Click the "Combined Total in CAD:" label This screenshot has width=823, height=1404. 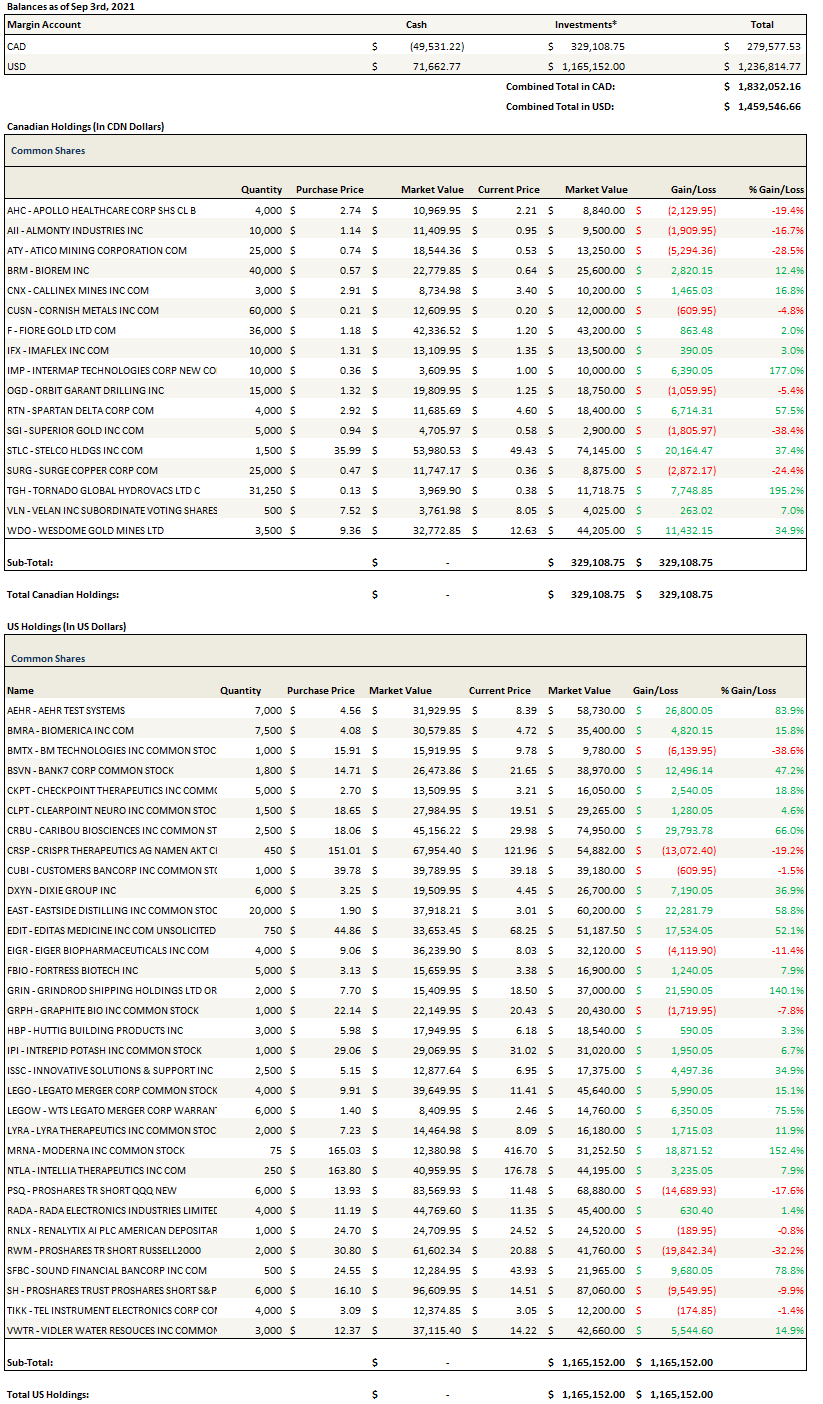tap(559, 86)
